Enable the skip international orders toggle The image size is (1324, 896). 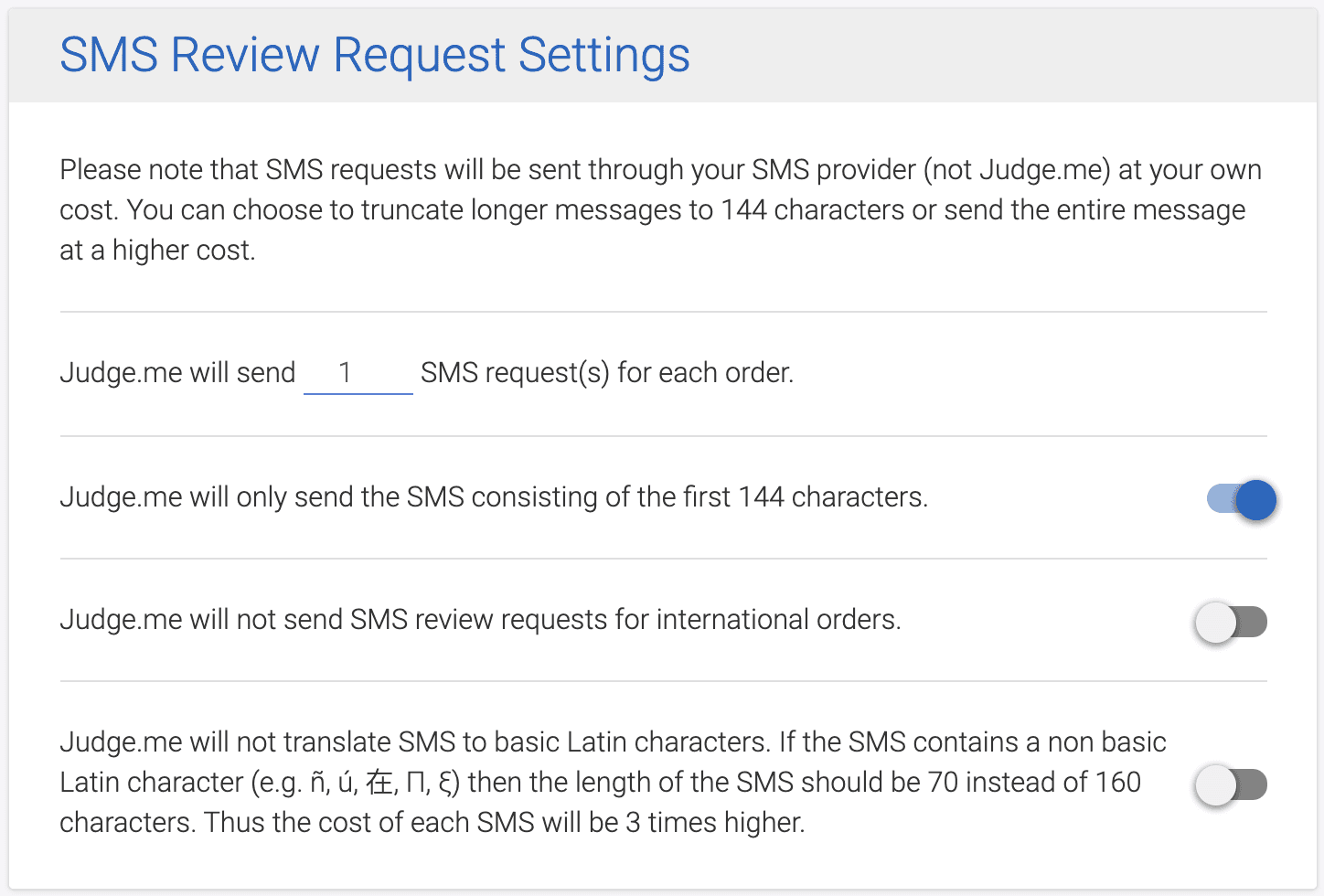[1231, 623]
